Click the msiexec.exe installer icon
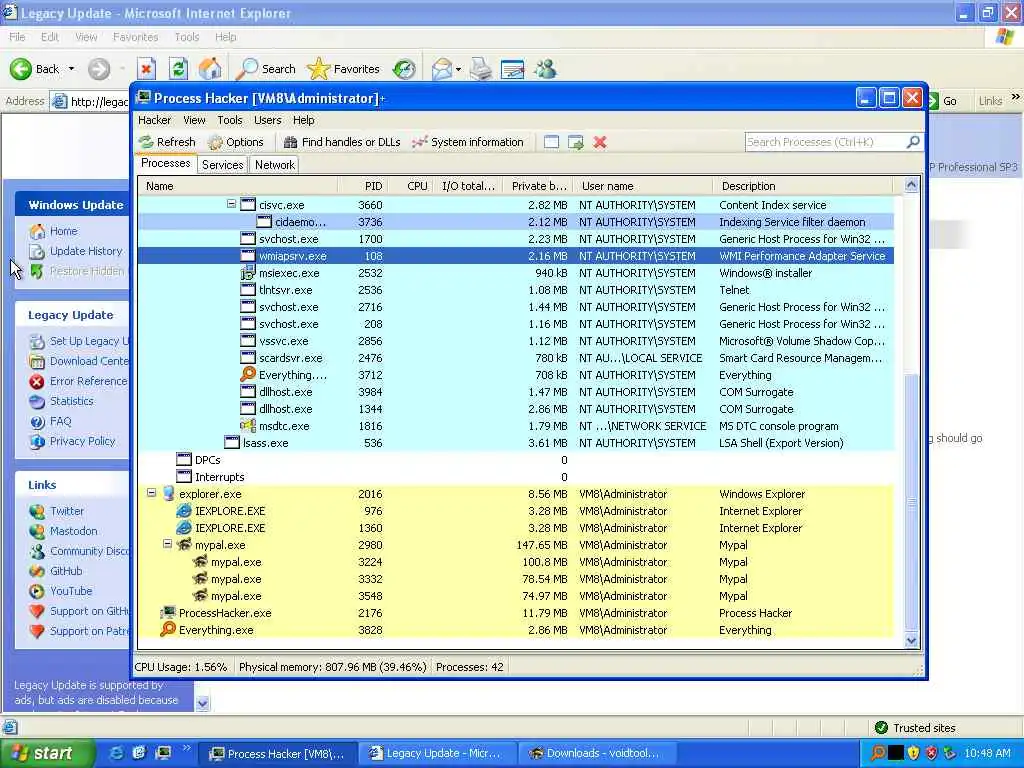 click(248, 273)
